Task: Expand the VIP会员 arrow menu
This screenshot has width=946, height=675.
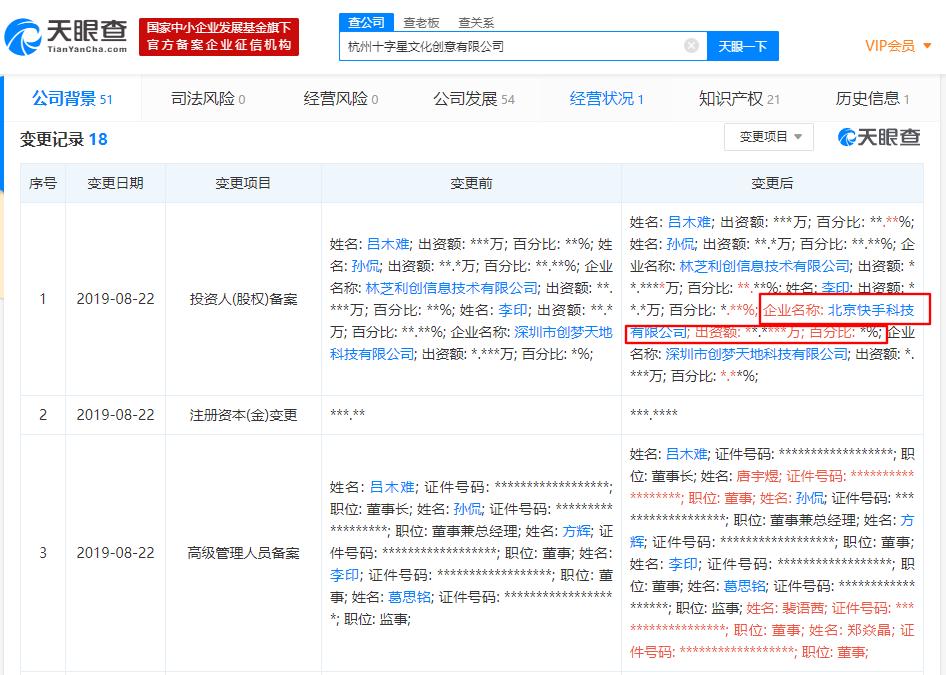Action: (x=927, y=46)
